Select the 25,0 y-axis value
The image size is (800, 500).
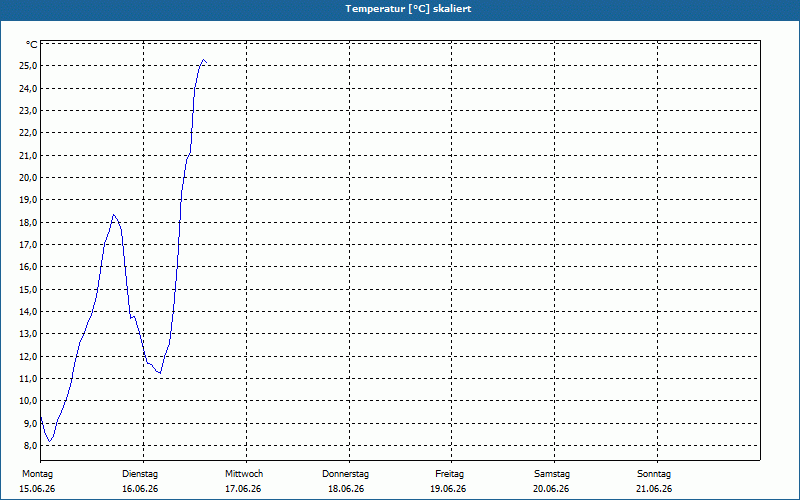[29, 66]
